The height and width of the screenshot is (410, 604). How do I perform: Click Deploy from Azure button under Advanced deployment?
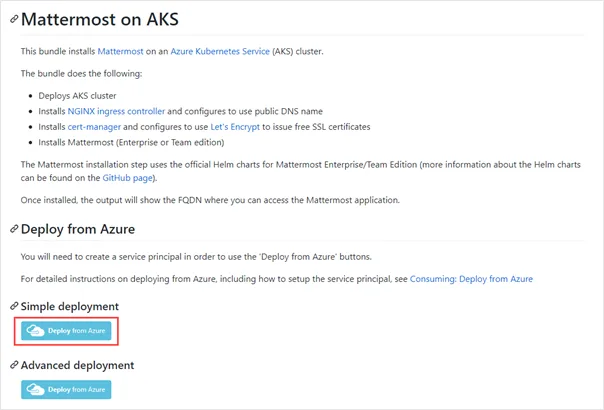click(x=66, y=390)
